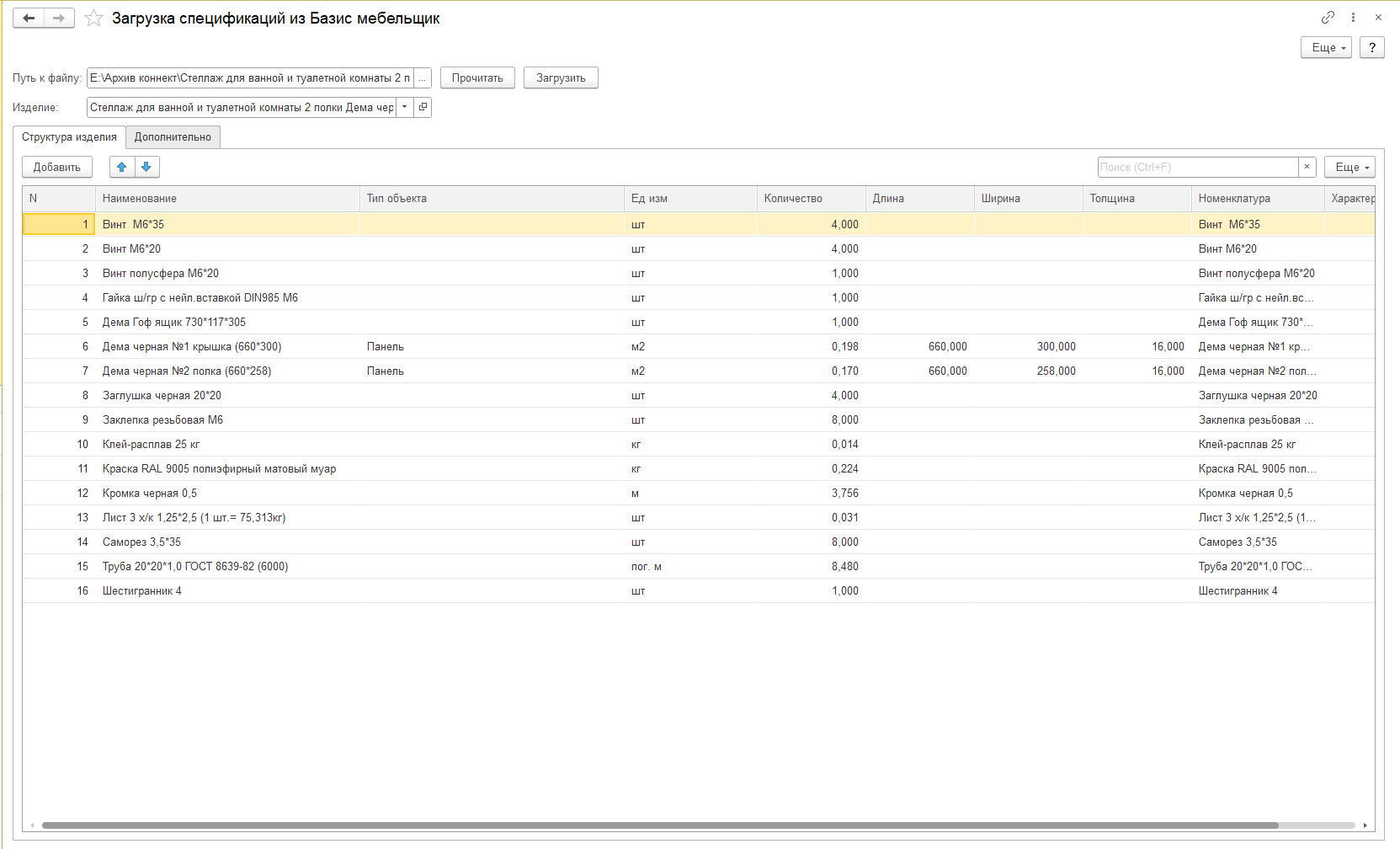Open the vertical three-dot menu

click(1353, 17)
